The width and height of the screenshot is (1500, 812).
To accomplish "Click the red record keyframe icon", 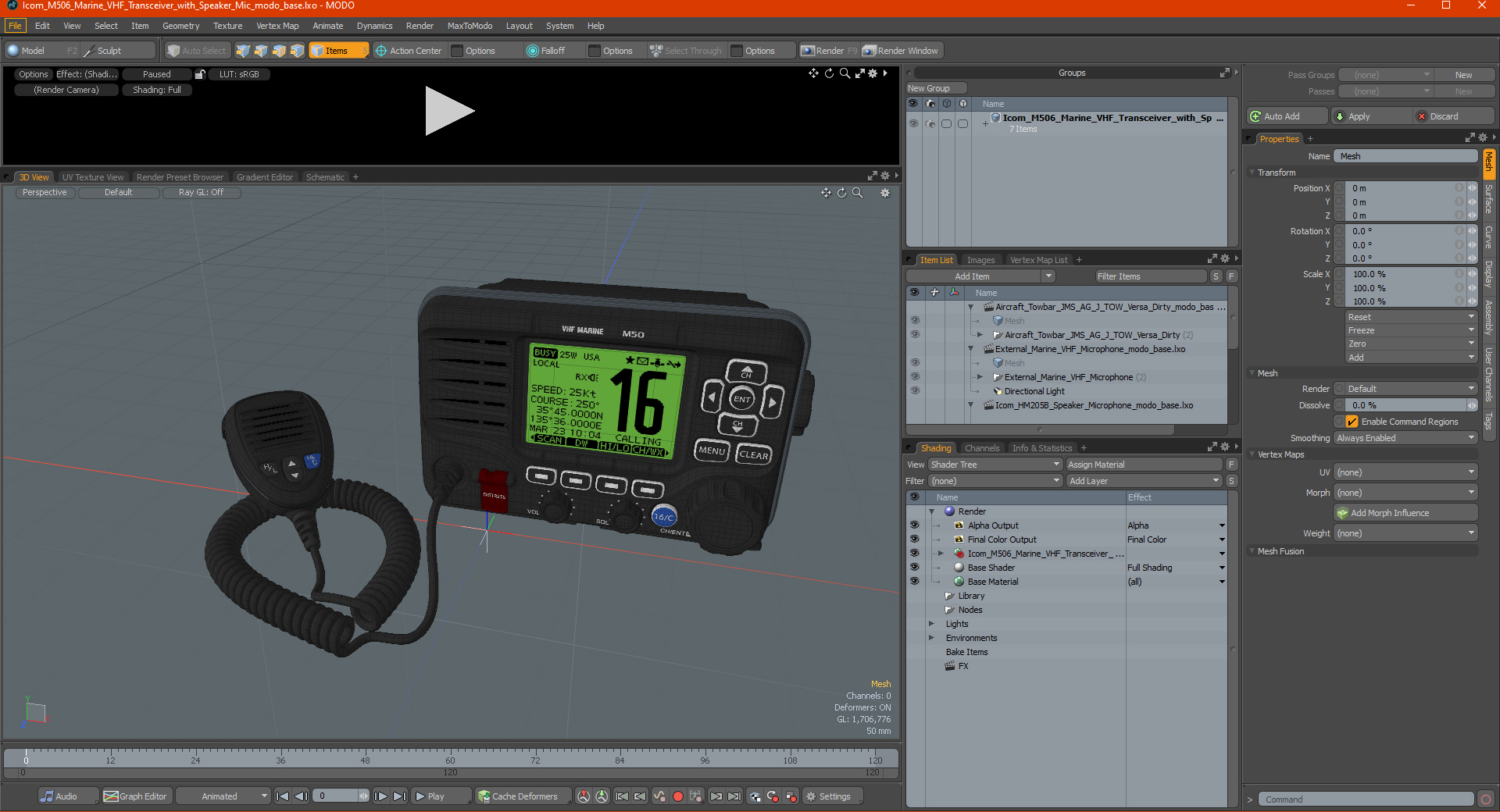I will coord(678,796).
